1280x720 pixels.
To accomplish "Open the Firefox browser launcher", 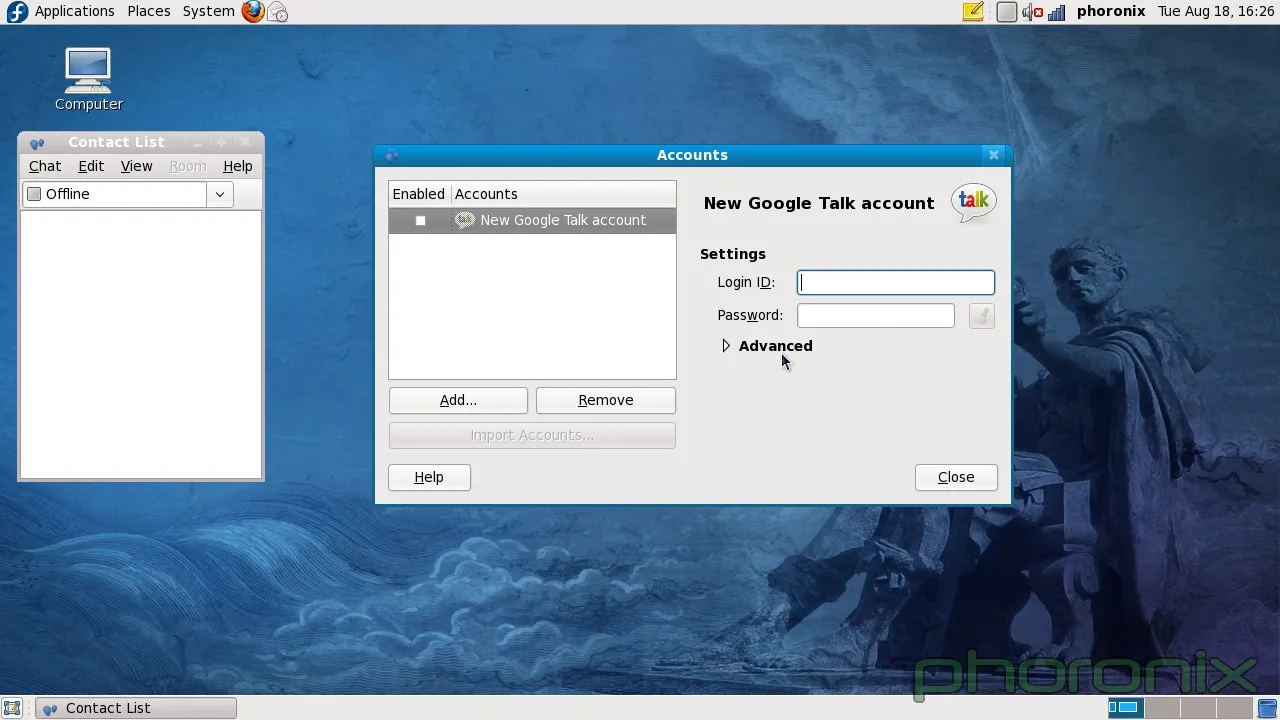I will tap(253, 12).
